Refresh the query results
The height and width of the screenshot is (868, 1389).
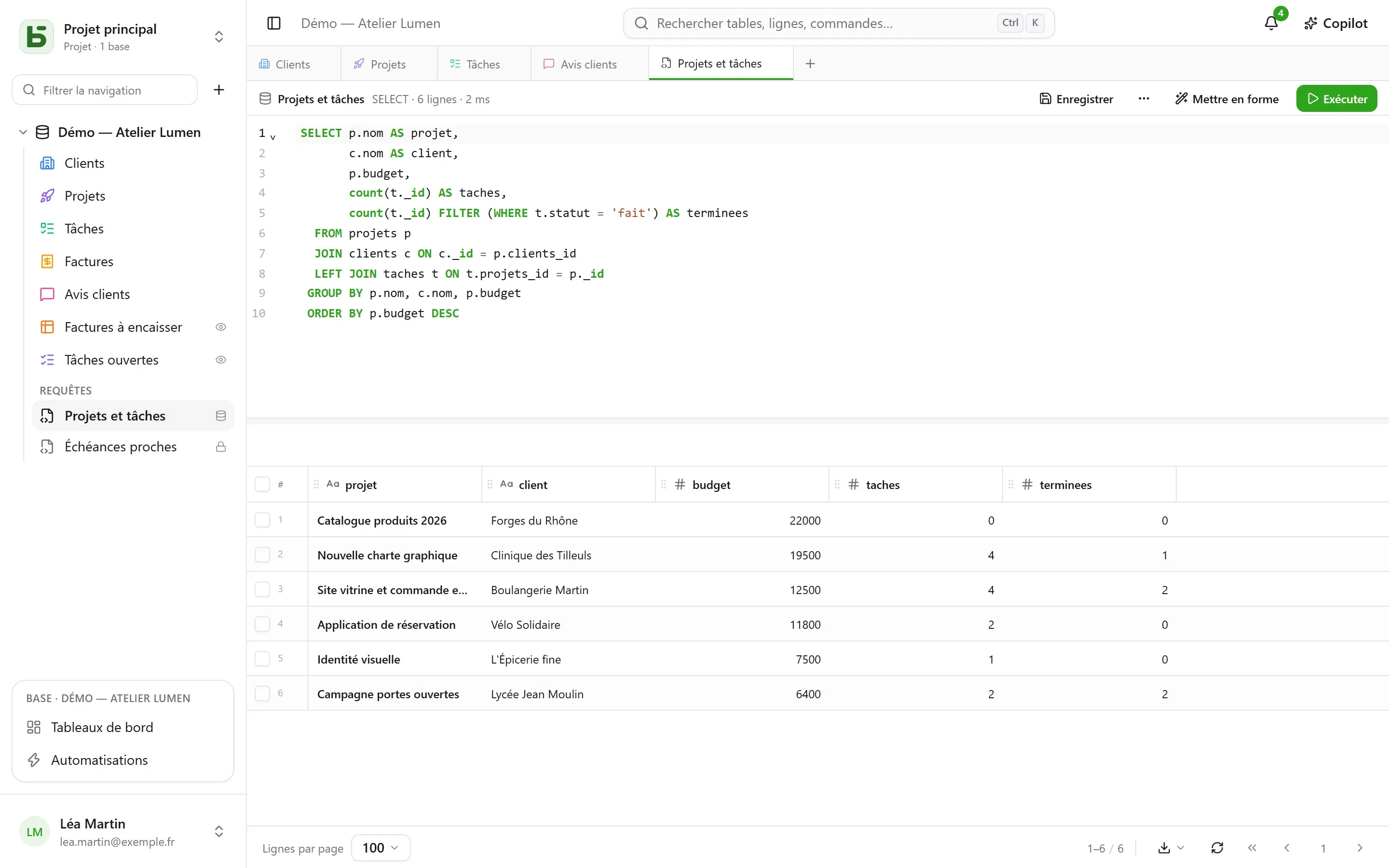click(1217, 847)
